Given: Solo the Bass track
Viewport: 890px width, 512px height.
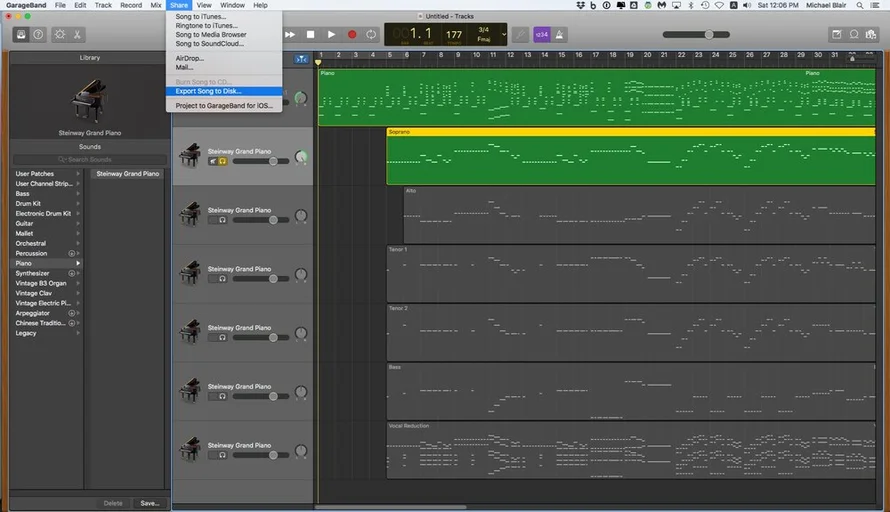Looking at the screenshot, I should (x=222, y=396).
